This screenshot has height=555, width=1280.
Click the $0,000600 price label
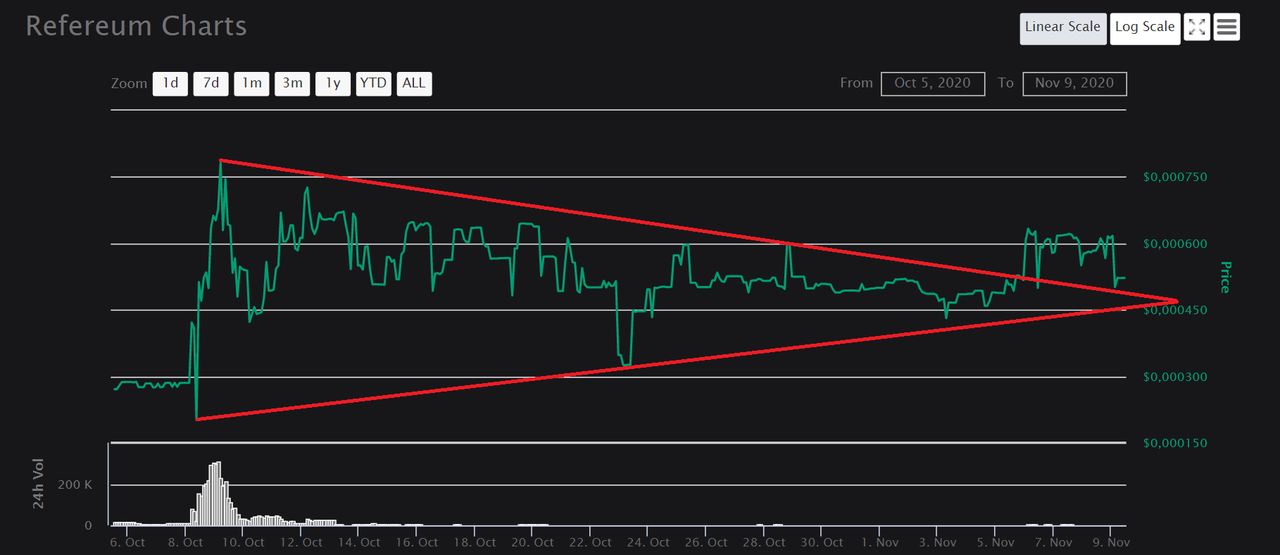coord(1175,244)
